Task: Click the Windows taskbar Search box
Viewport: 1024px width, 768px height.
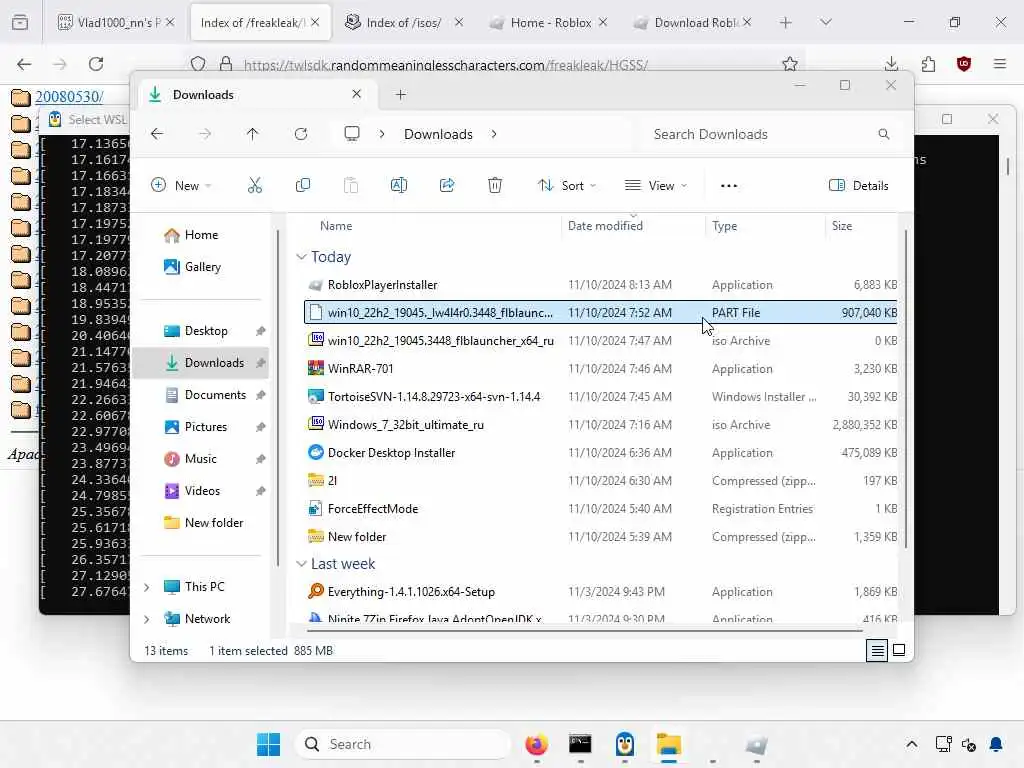Action: (402, 744)
